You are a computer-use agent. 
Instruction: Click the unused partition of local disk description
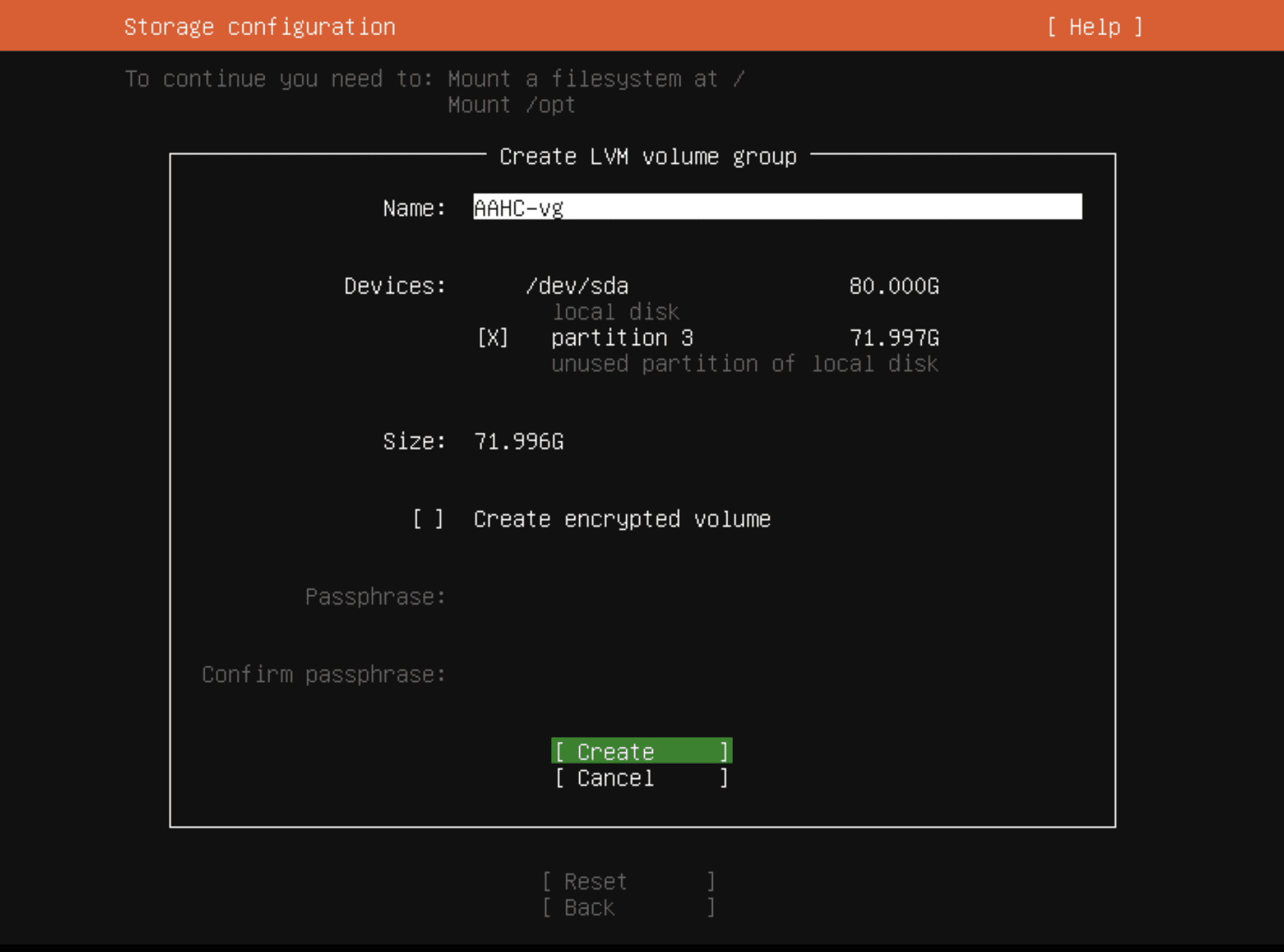coord(744,364)
